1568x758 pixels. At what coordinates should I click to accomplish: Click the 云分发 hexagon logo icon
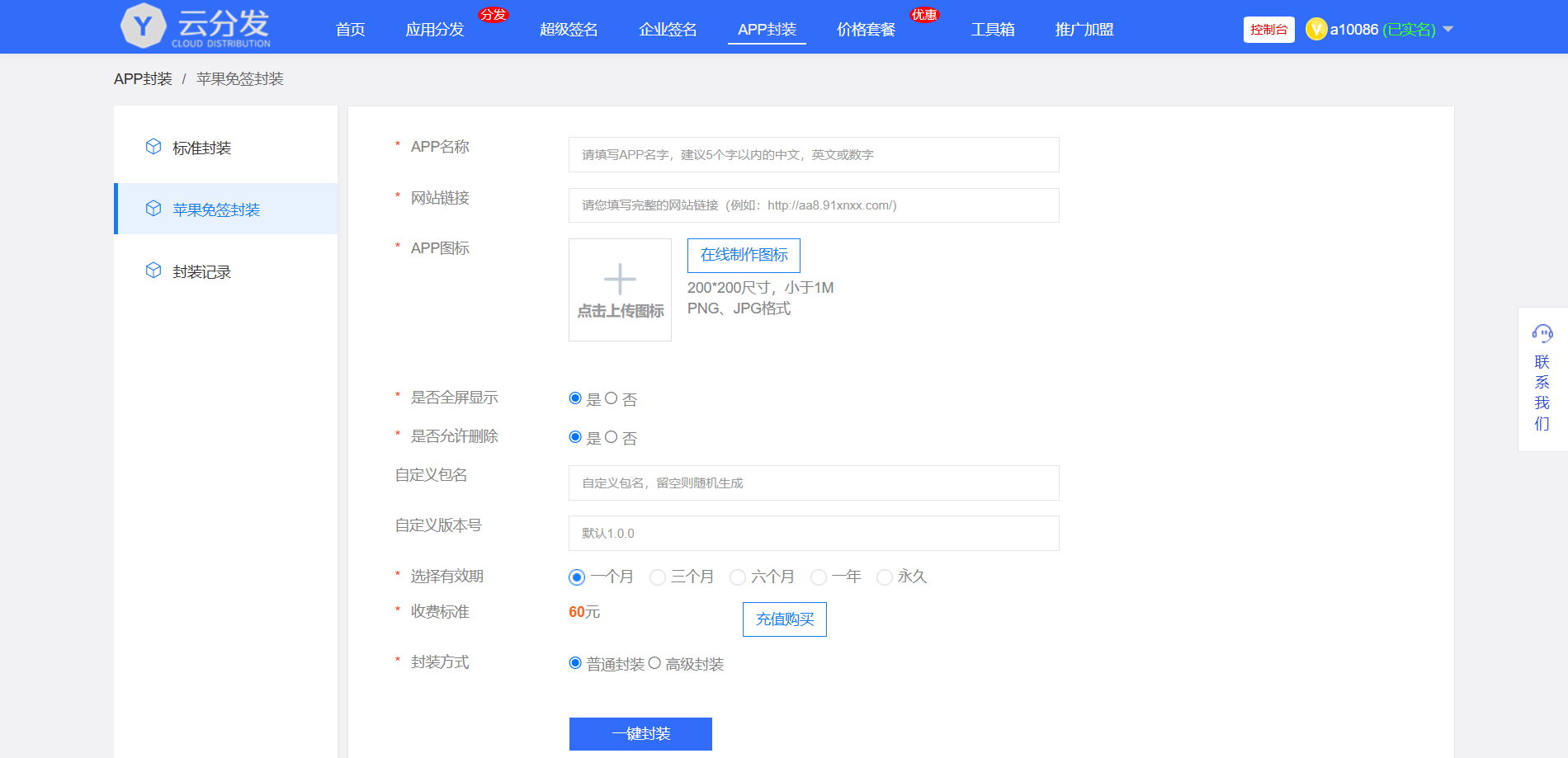pyautogui.click(x=144, y=26)
